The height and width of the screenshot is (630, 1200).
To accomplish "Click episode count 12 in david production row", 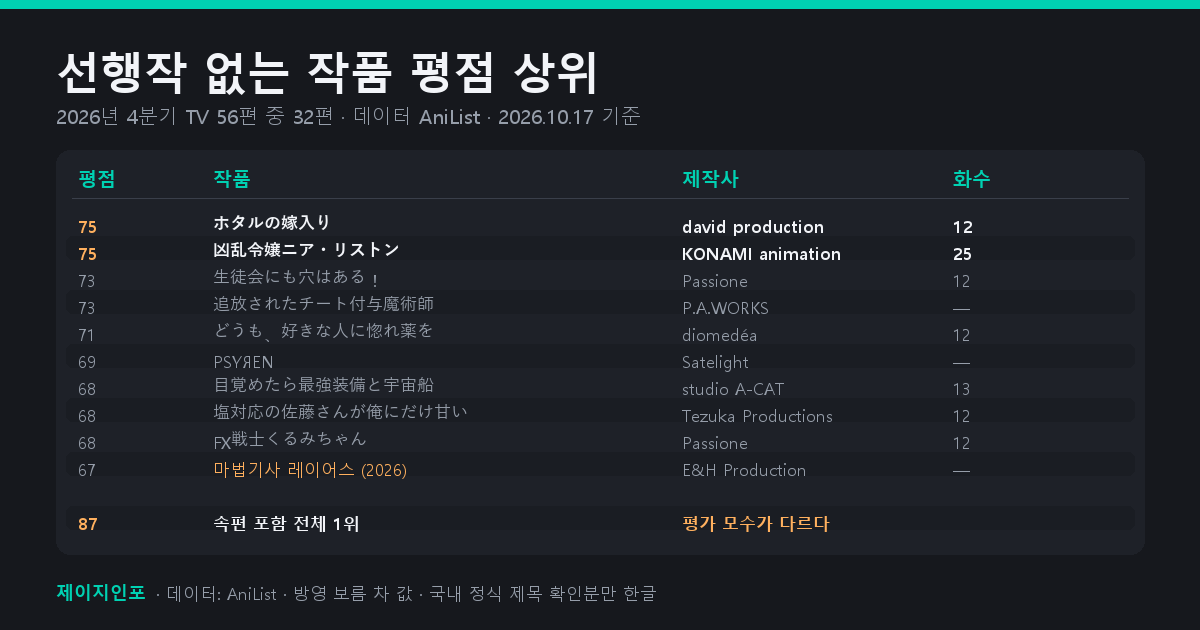I will coord(962,228).
